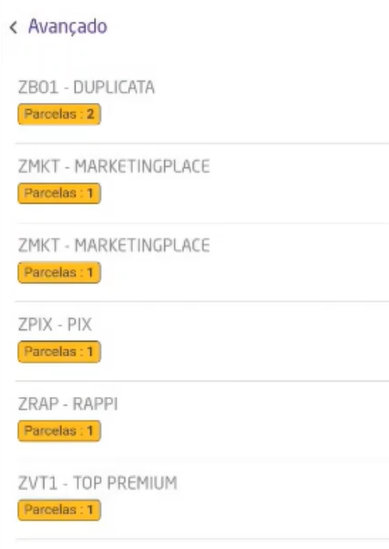The image size is (389, 549).
Task: Click the Parcelas : 1 badge under RAPPI
Action: [x=59, y=431]
